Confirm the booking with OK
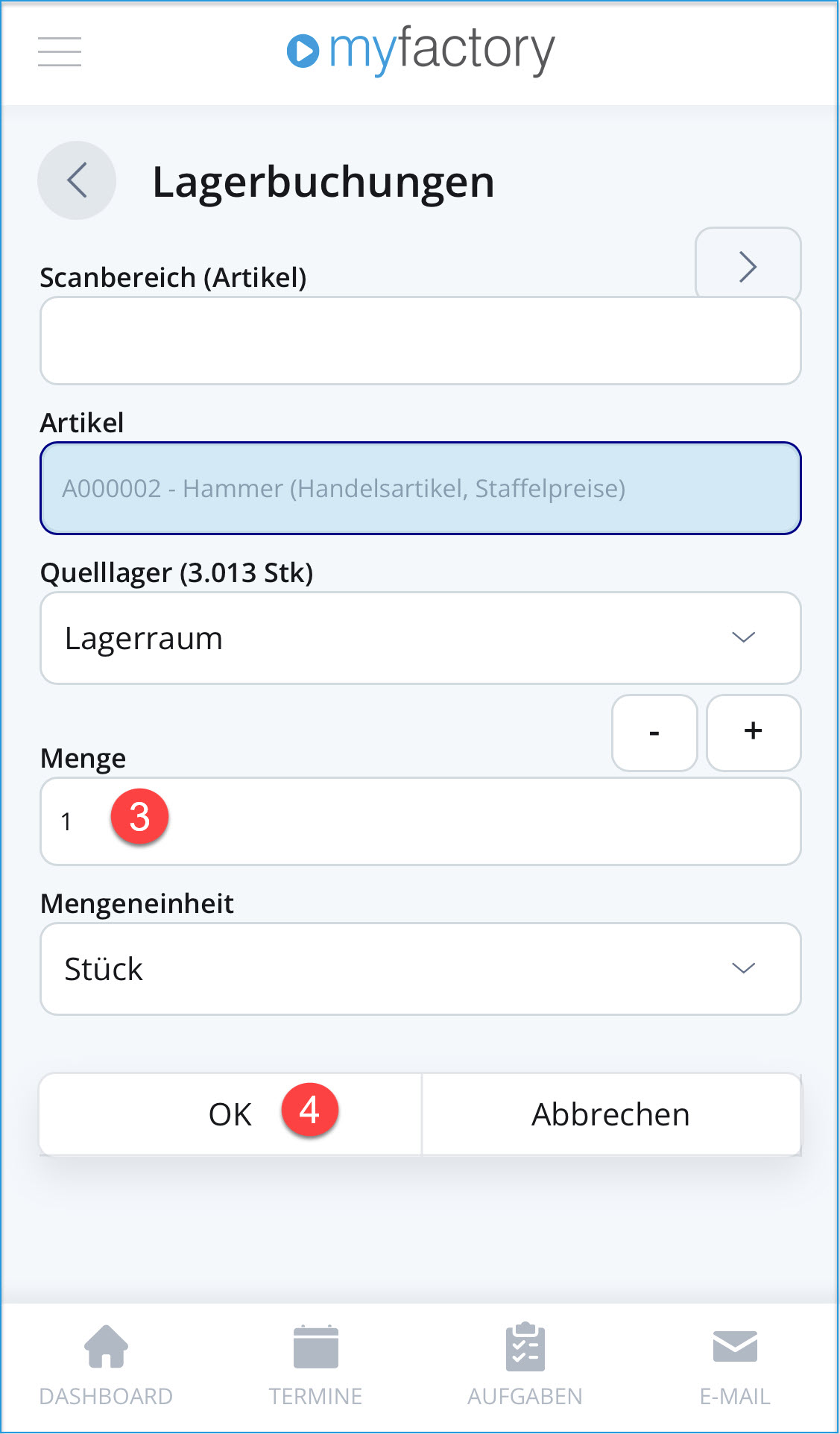This screenshot has width=840, height=1434. coord(230,1114)
